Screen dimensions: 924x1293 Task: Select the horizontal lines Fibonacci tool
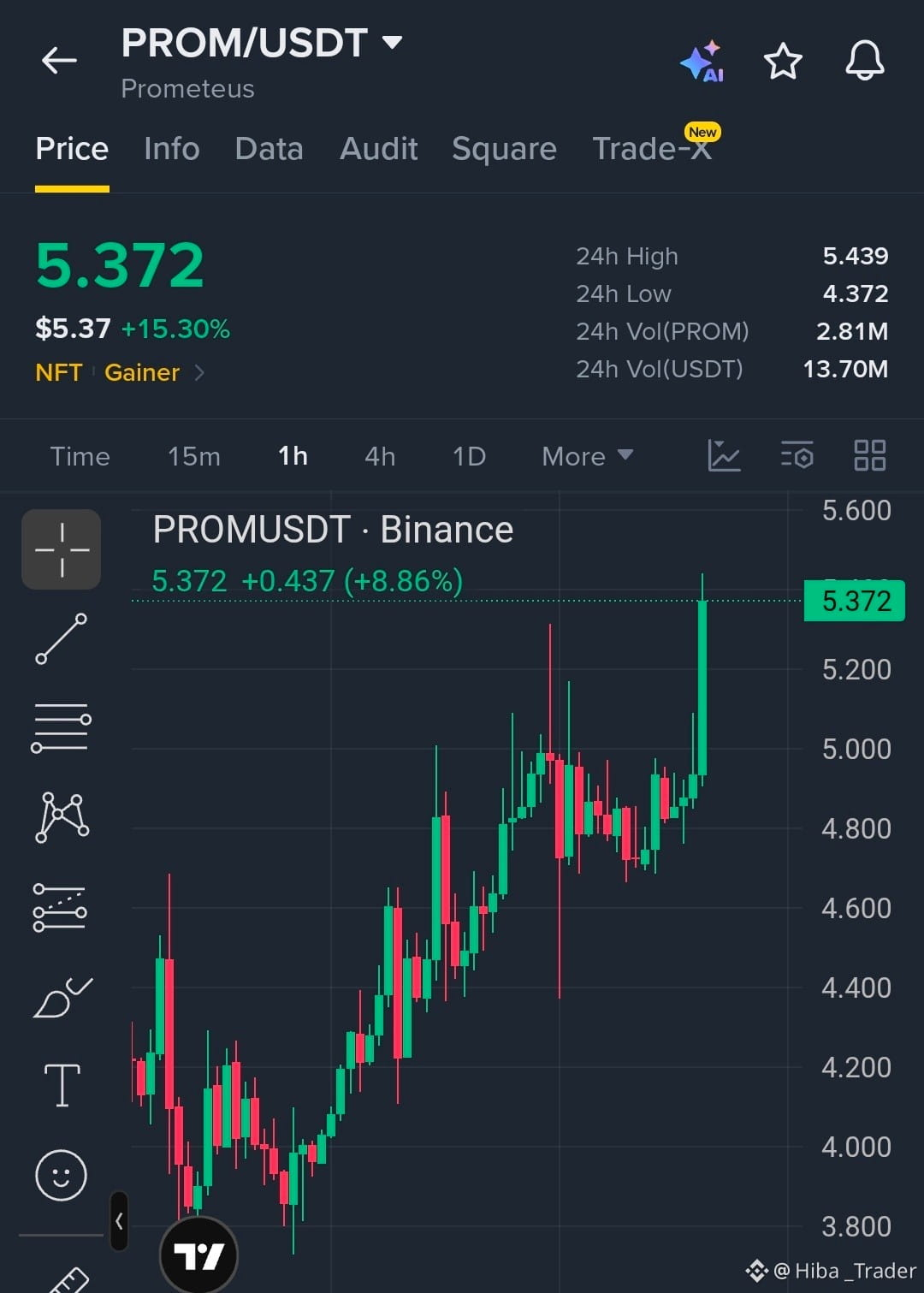point(62,727)
